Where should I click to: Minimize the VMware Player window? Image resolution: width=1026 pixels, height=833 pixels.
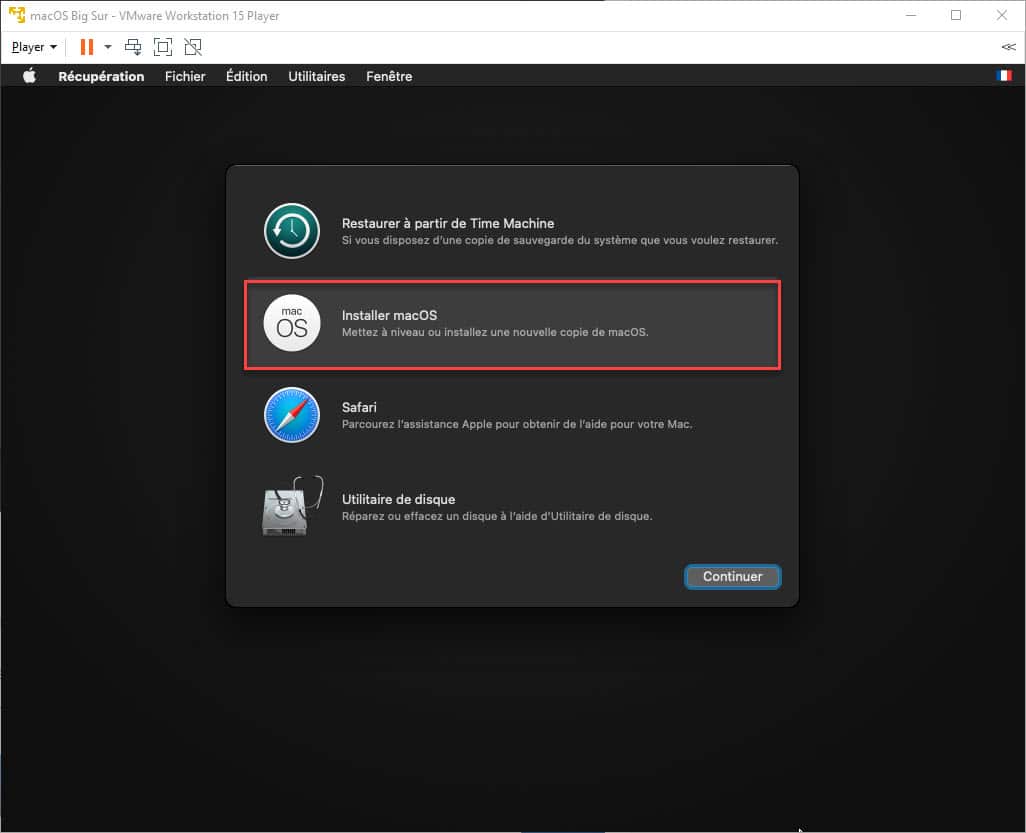point(911,15)
